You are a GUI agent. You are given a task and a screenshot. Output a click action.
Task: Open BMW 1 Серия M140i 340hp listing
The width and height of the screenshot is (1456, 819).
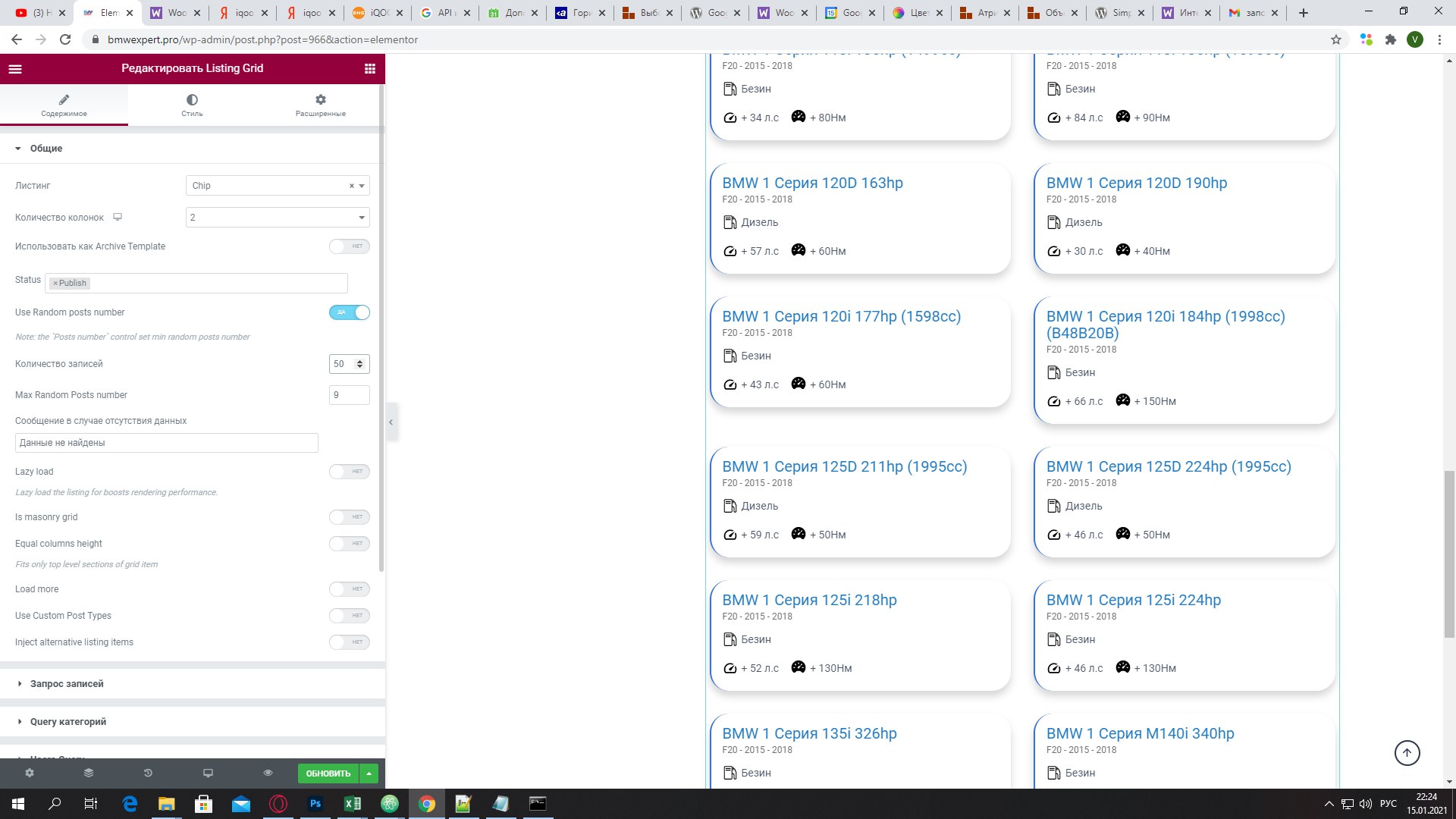point(1140,733)
